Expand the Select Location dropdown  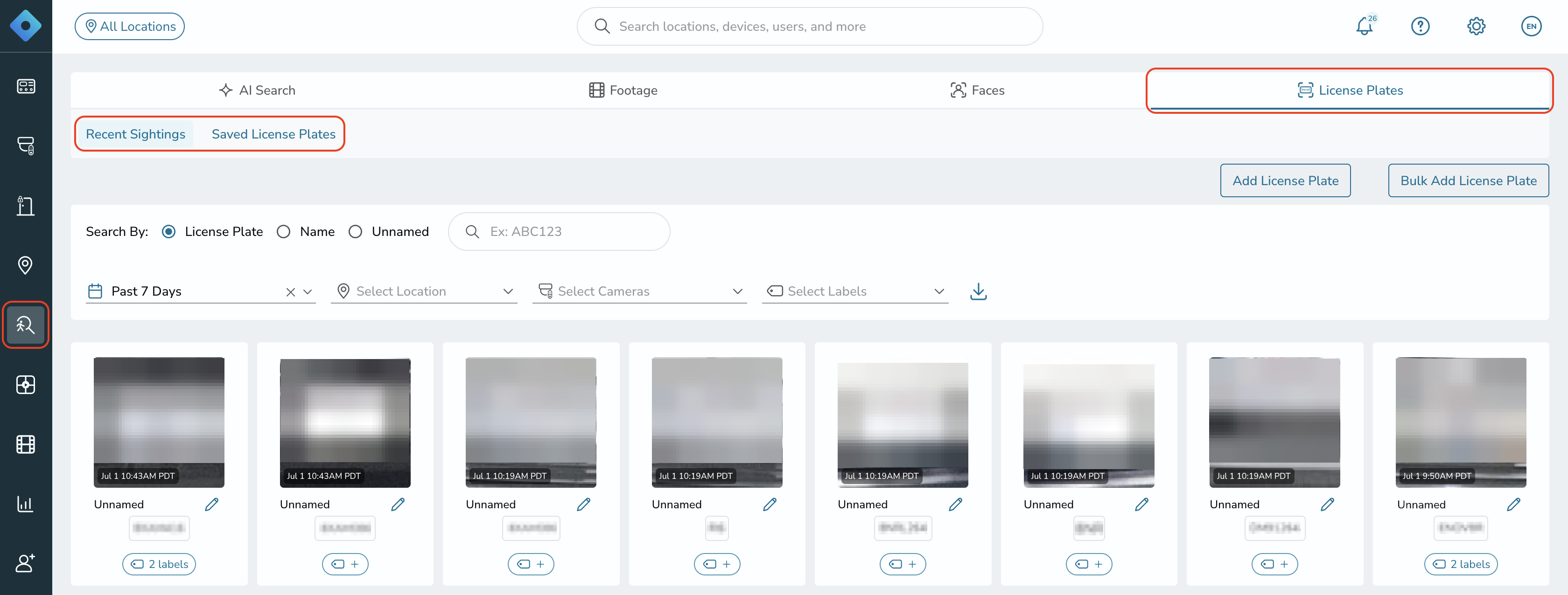424,291
